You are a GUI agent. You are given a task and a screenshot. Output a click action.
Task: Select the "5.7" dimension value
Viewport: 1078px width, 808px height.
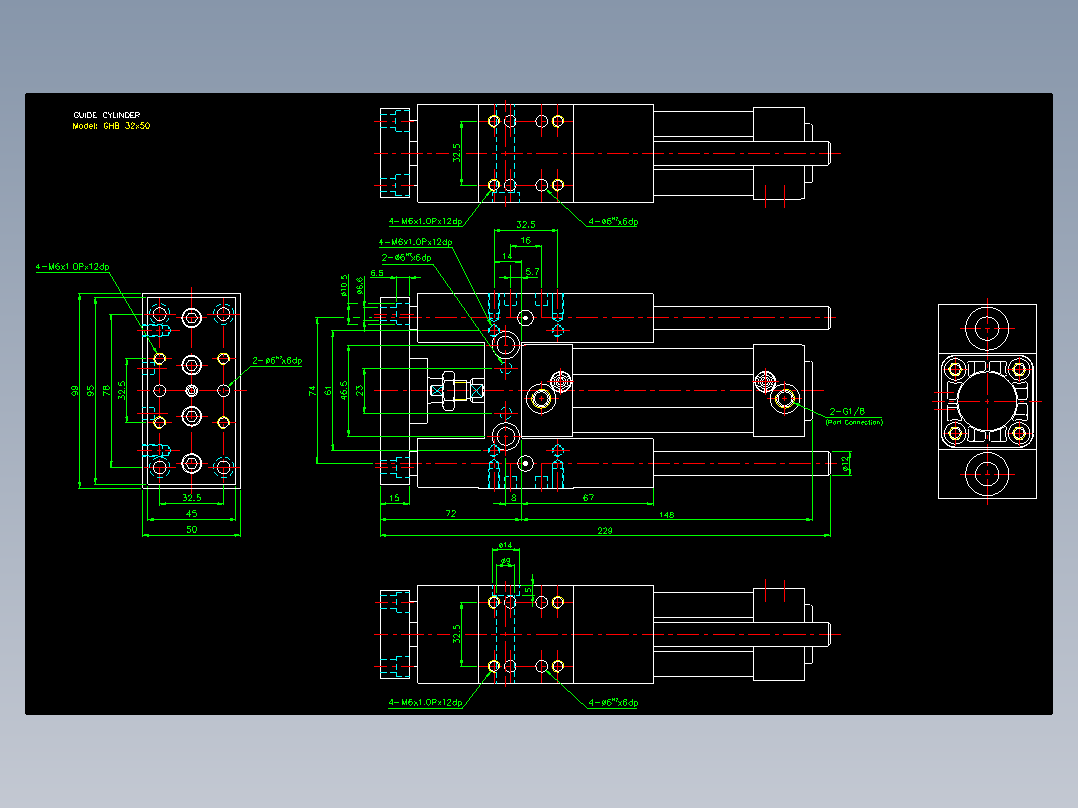coord(532,272)
